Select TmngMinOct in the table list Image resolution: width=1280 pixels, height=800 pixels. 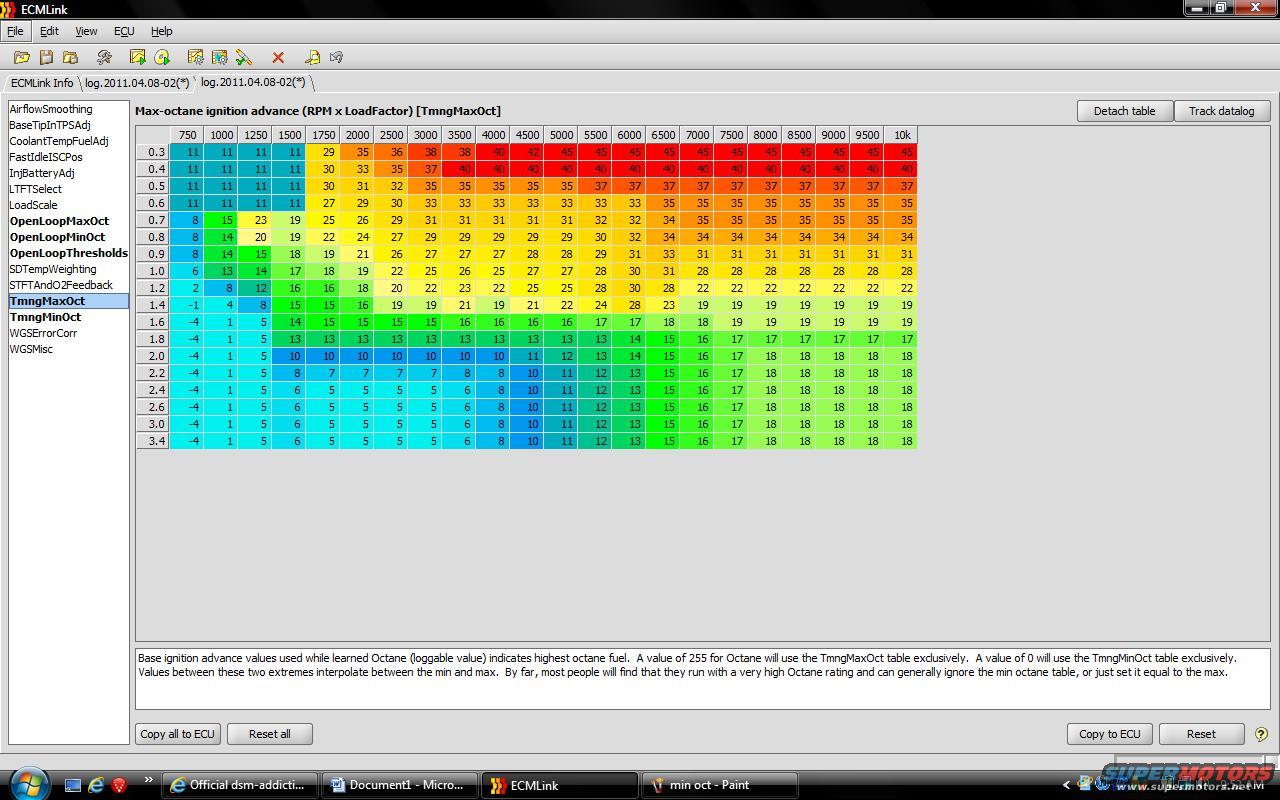[45, 317]
